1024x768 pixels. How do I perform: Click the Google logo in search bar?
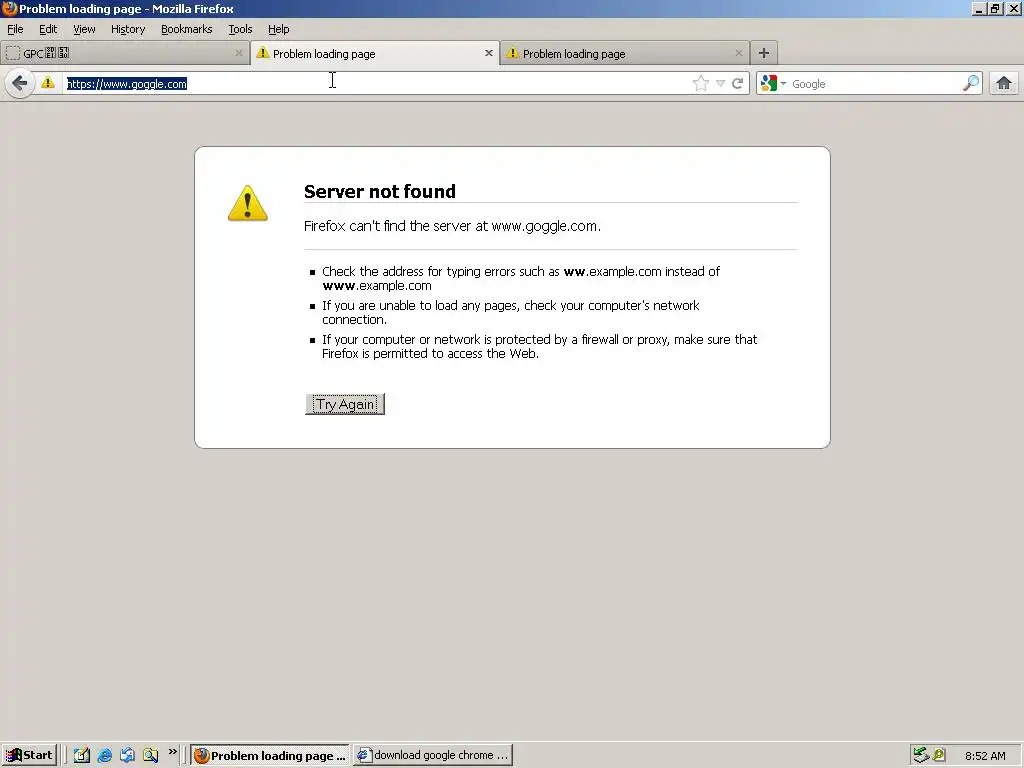coord(769,84)
